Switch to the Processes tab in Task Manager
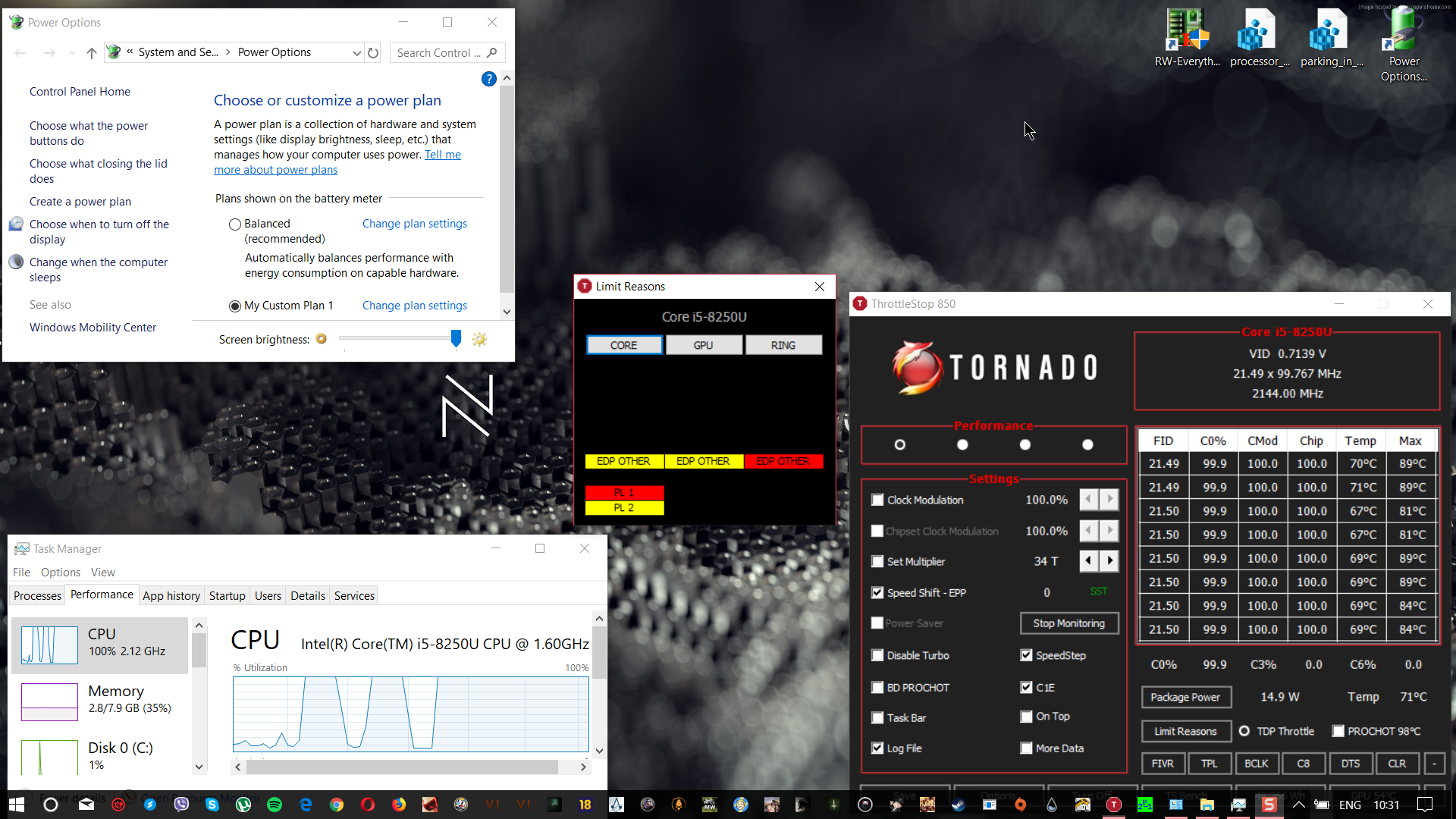Screen dimensions: 1456x819 [x=37, y=596]
